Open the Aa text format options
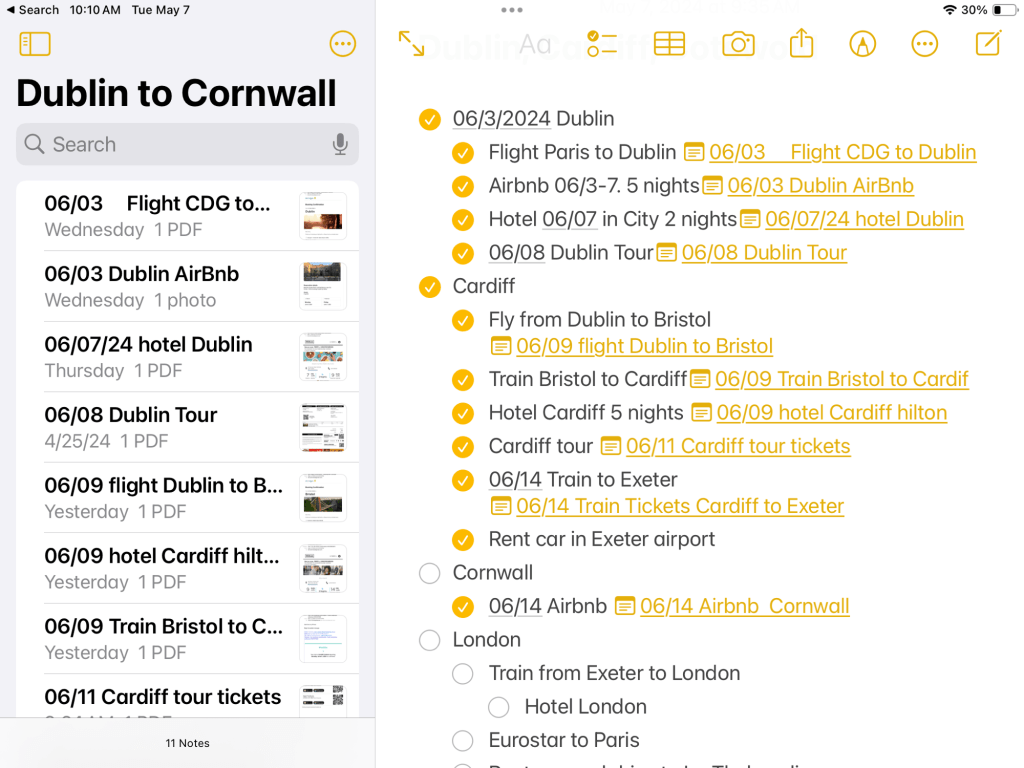 tap(535, 44)
